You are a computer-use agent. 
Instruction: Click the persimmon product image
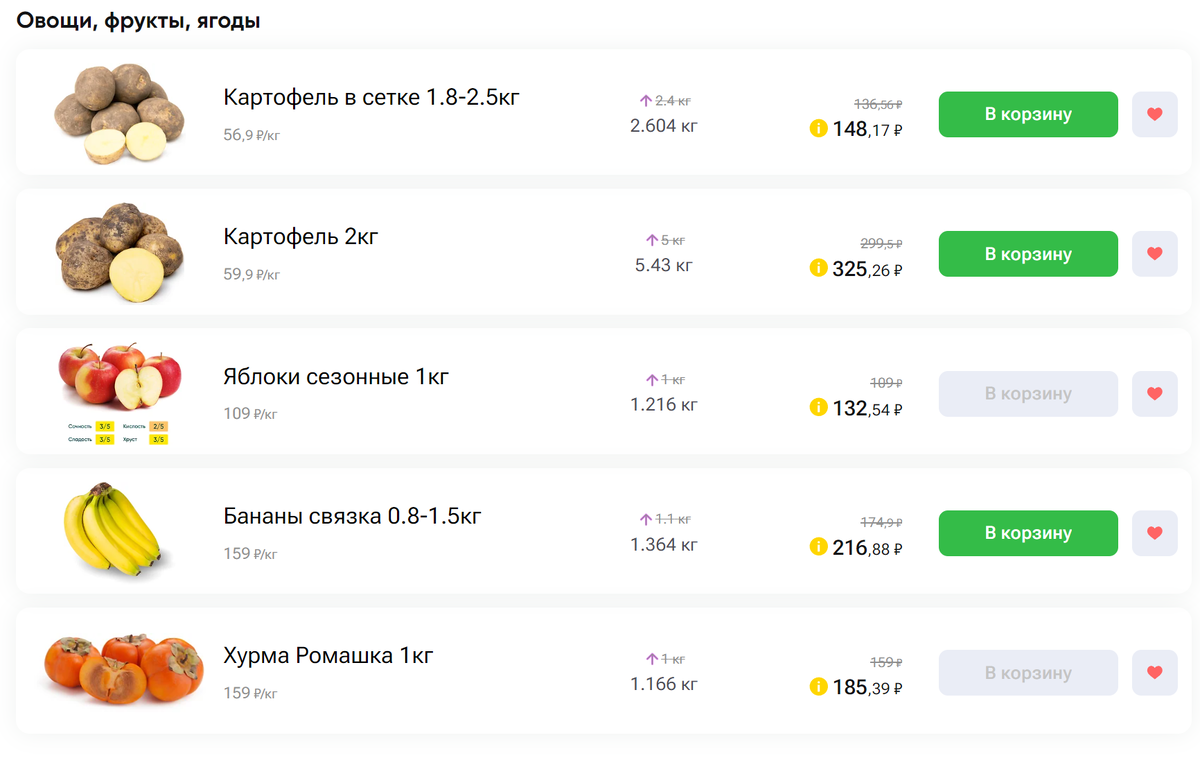[x=123, y=668]
